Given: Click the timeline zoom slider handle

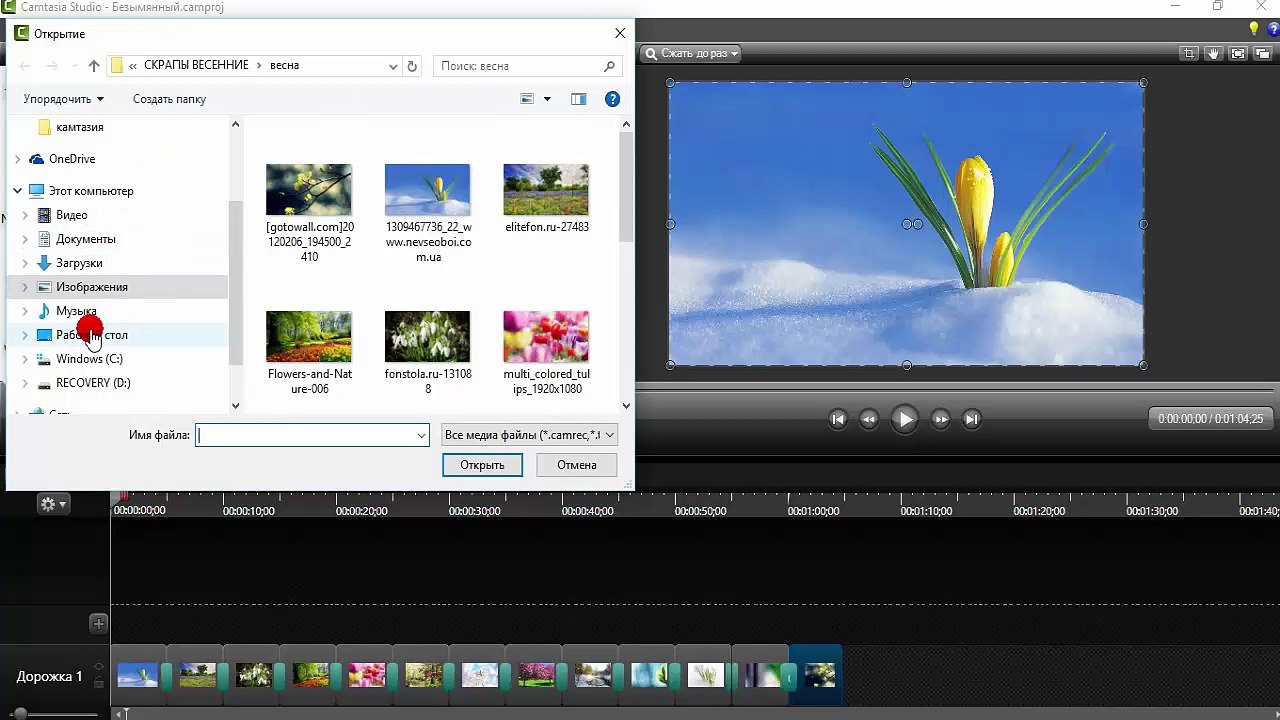Looking at the screenshot, I should (20, 713).
